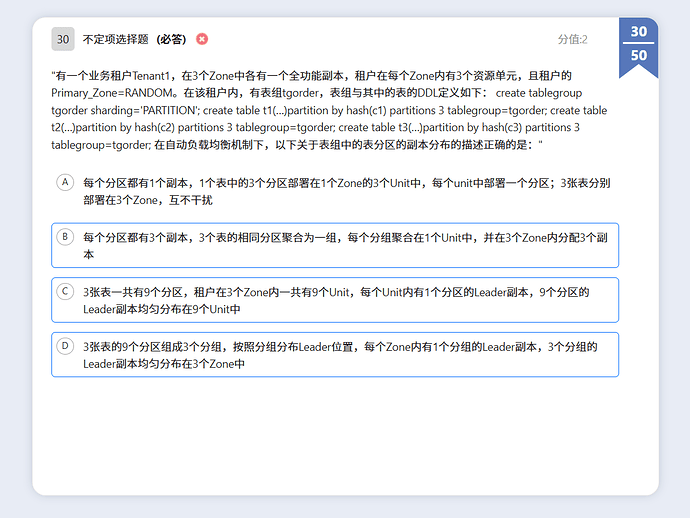Image resolution: width=690 pixels, height=518 pixels.
Task: Select the circled letter C option marker
Action: [x=65, y=291]
